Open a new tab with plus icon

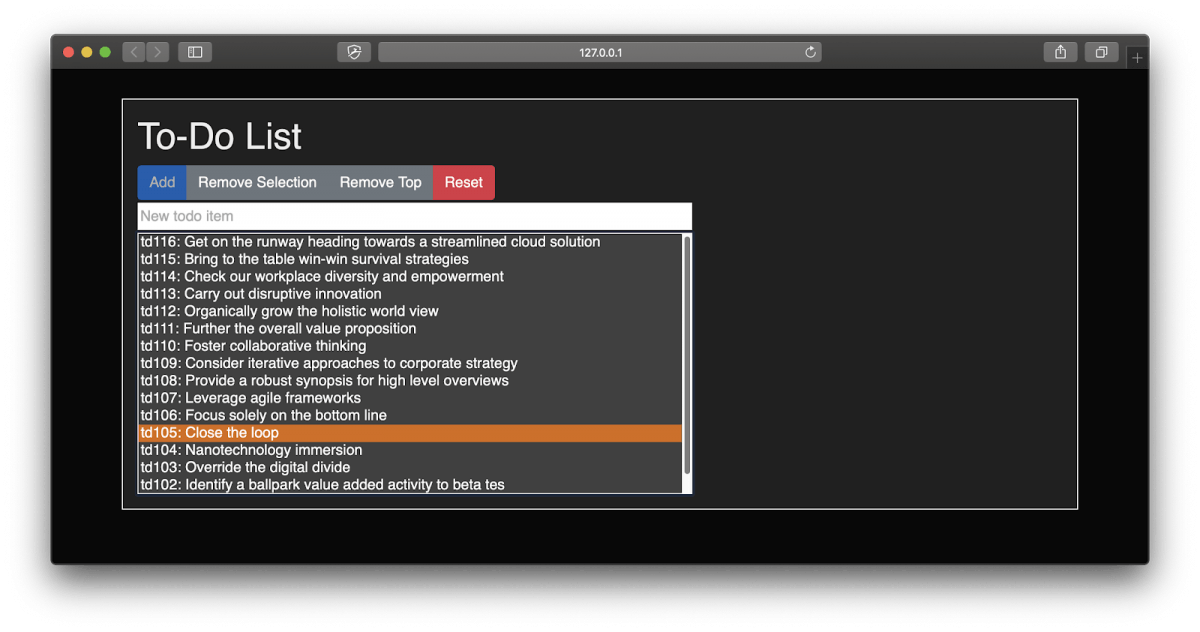tap(1137, 58)
